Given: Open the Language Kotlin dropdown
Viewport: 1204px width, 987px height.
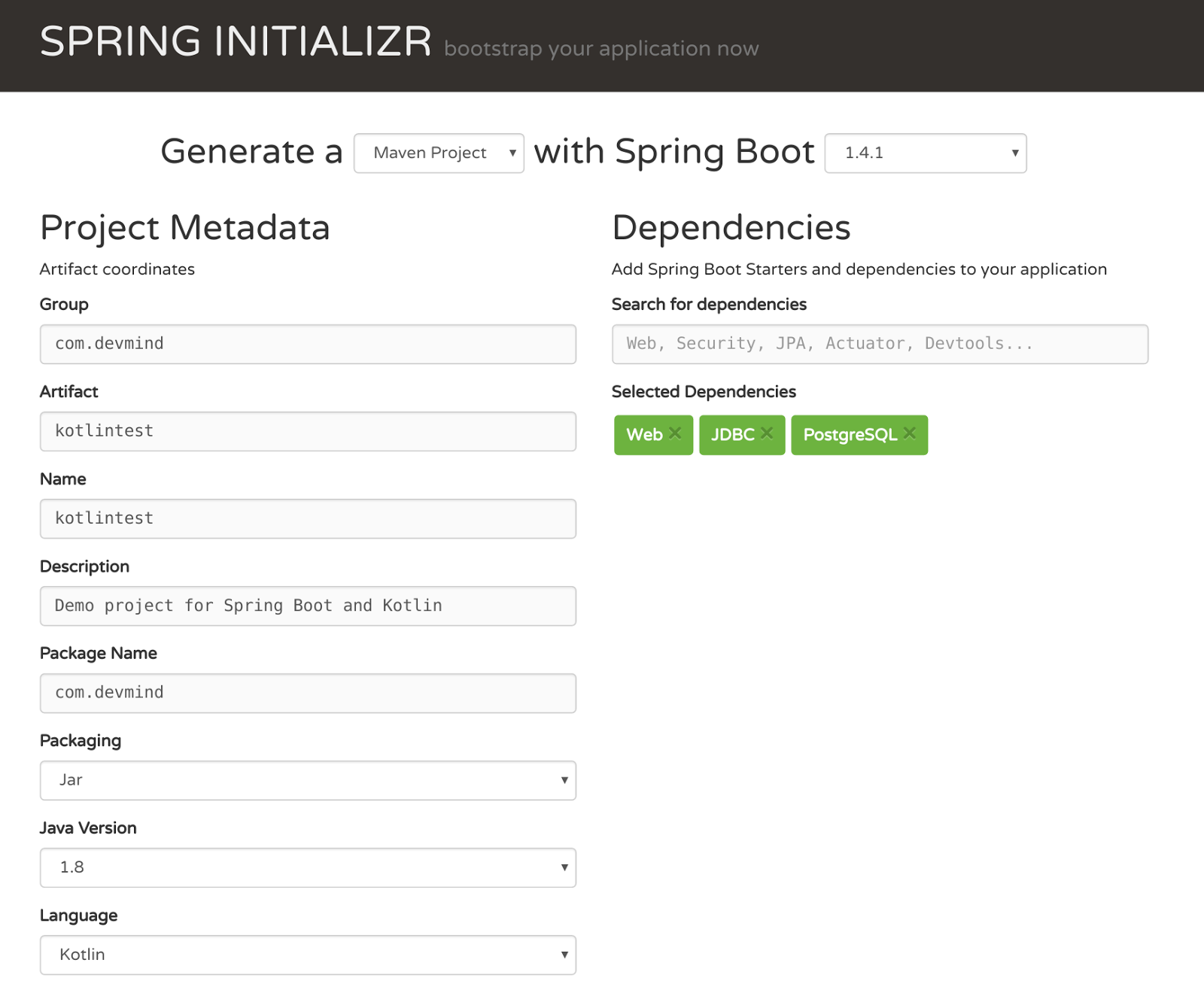Looking at the screenshot, I should pos(308,955).
